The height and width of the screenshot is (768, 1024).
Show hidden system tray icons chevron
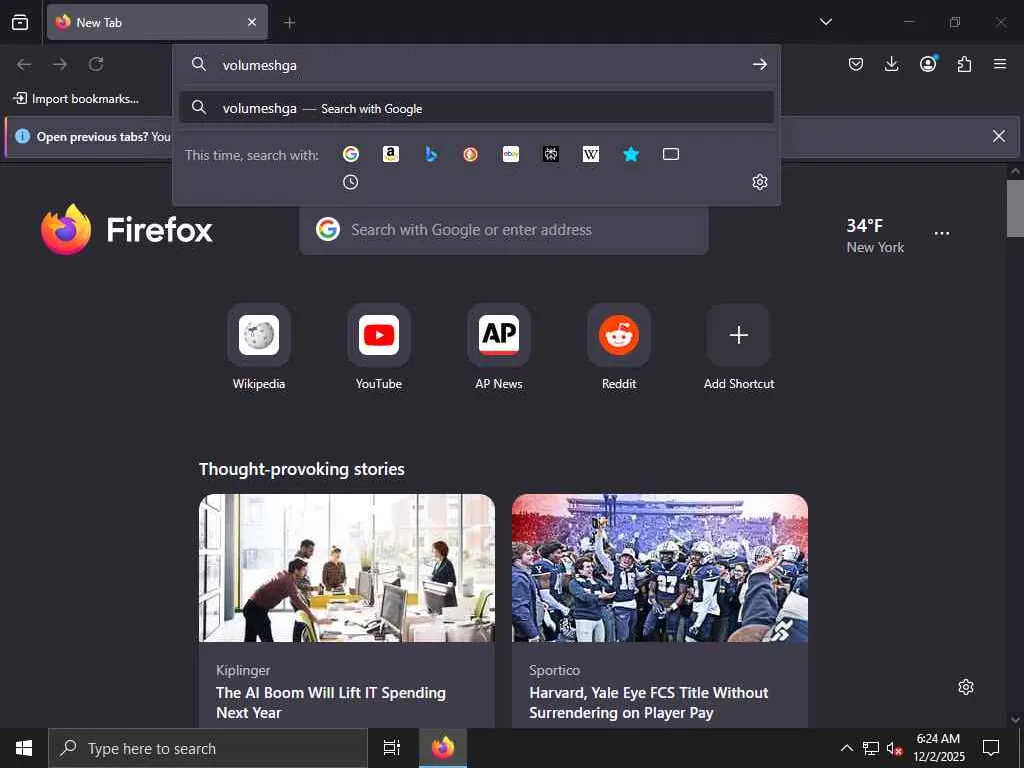click(x=846, y=748)
